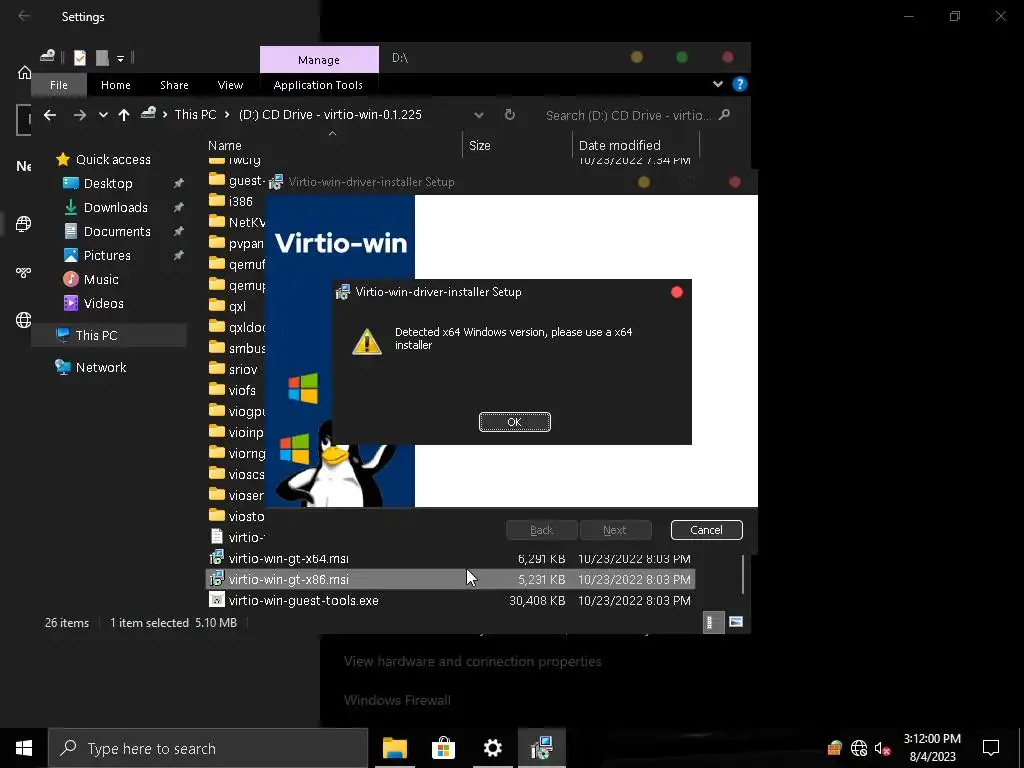Viewport: 1024px width, 768px height.
Task: Click OK in the x64 installer warning
Action: [x=515, y=422]
